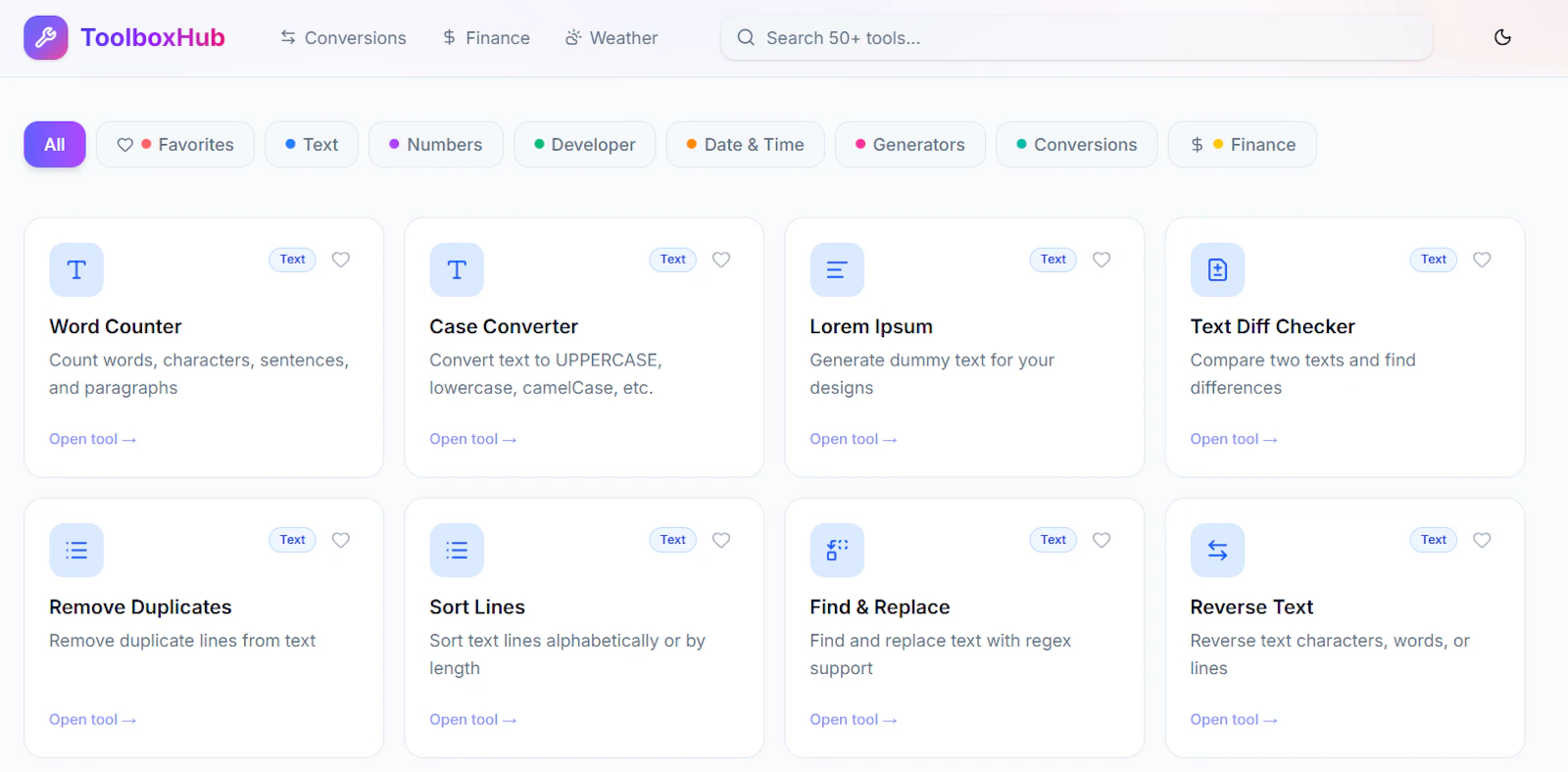Filter tools by Developer category
Image resolution: width=1568 pixels, height=772 pixels.
[585, 144]
